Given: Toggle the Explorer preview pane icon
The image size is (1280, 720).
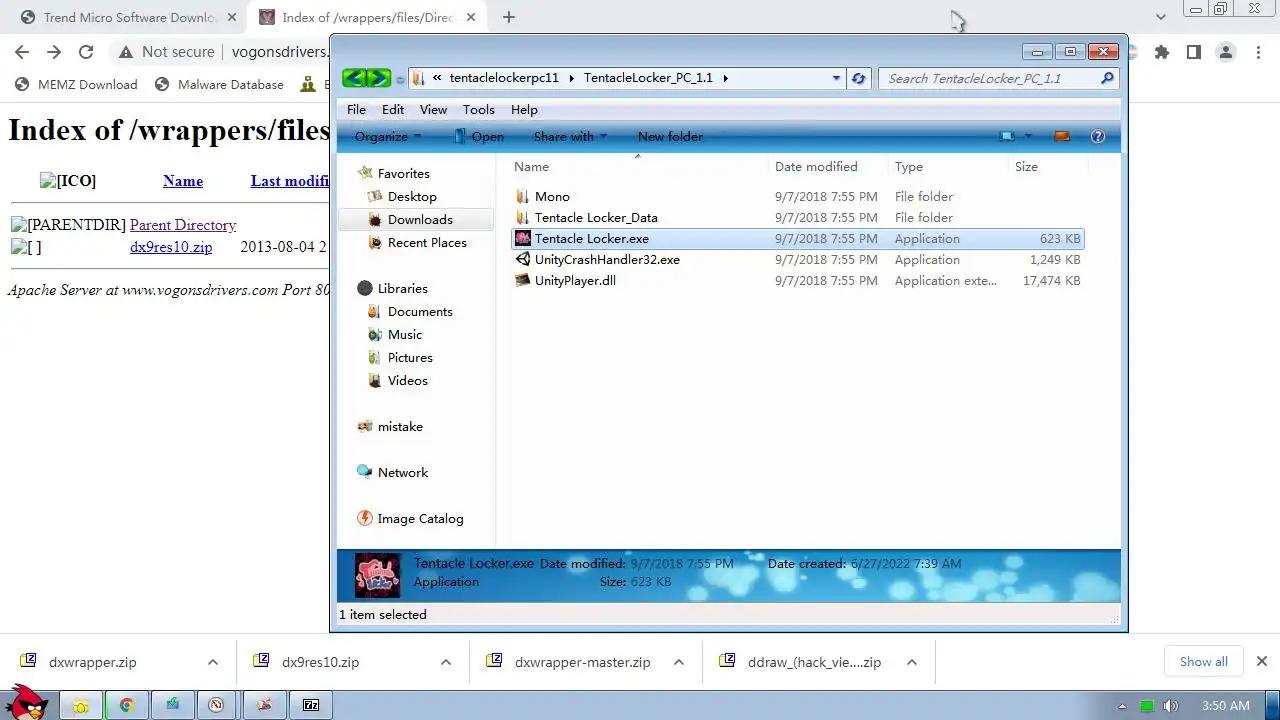Looking at the screenshot, I should pos(1062,136).
